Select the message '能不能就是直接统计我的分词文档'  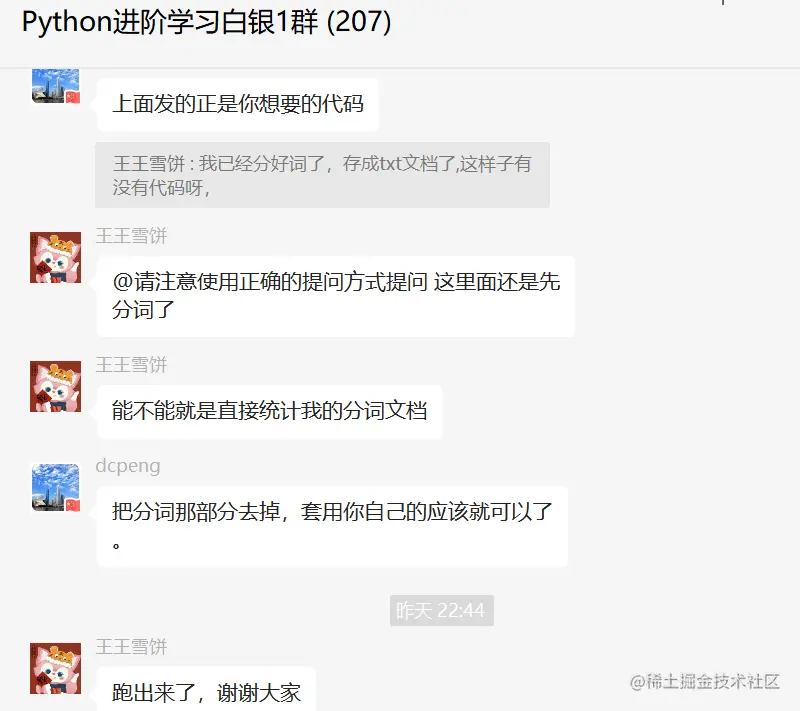pyautogui.click(x=269, y=411)
